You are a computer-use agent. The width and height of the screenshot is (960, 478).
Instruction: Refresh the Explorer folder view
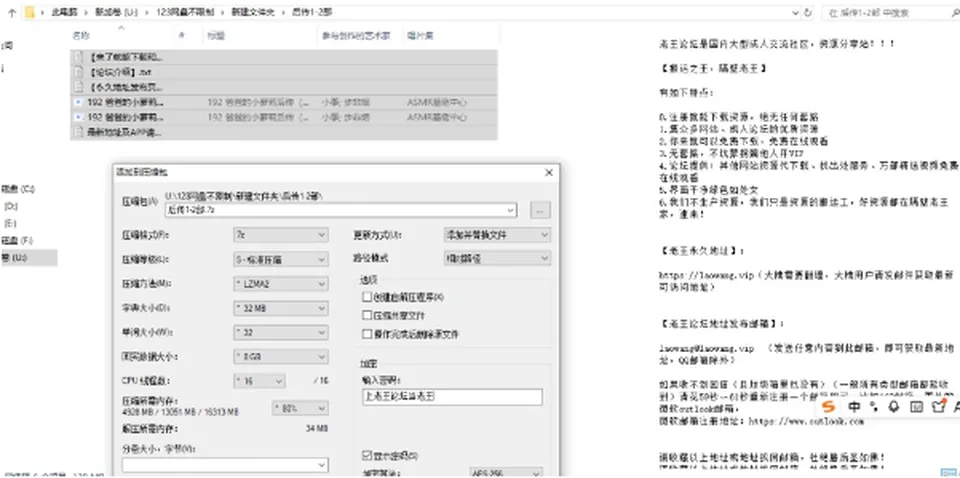[x=809, y=12]
